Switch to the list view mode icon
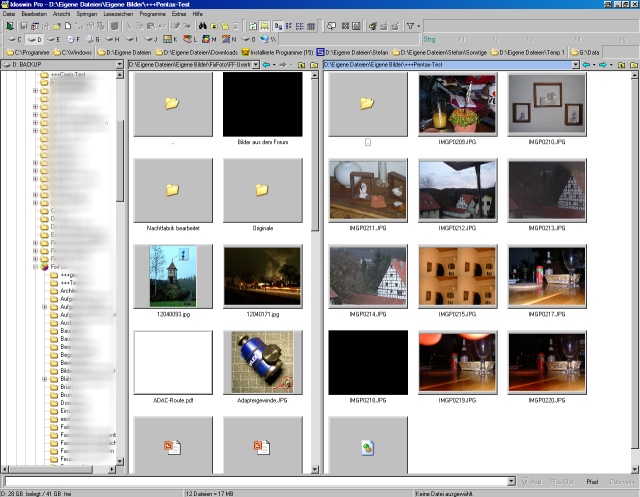This screenshot has width=640, height=497. (x=289, y=26)
